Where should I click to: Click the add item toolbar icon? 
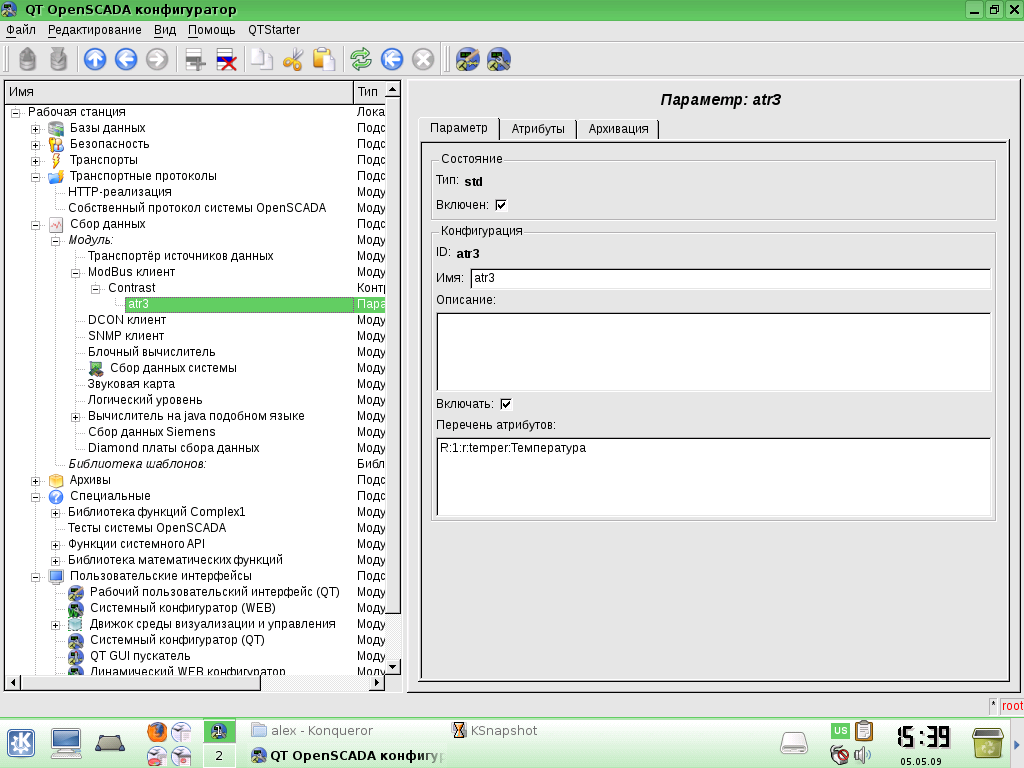196,60
